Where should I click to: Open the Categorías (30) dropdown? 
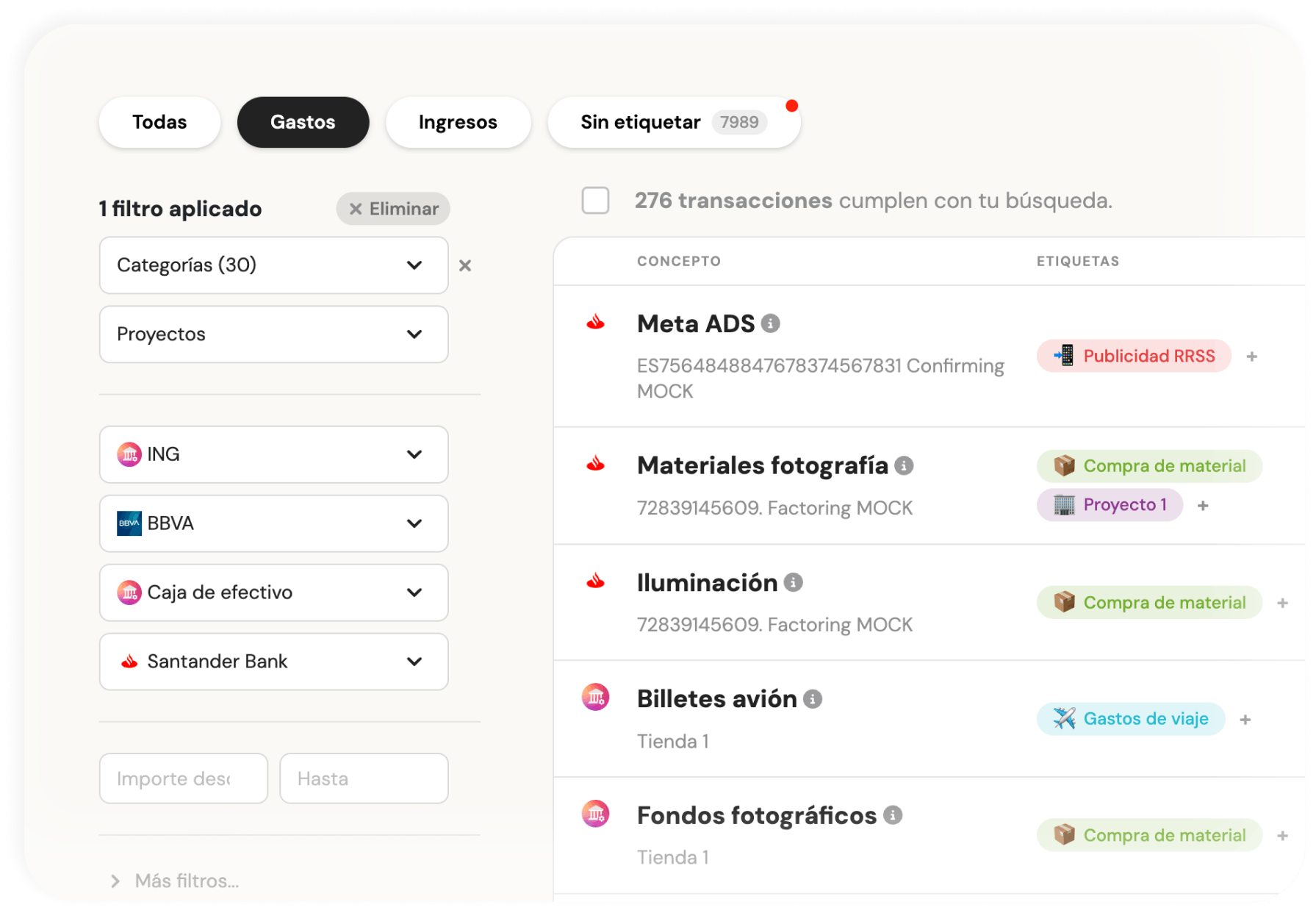tap(273, 265)
